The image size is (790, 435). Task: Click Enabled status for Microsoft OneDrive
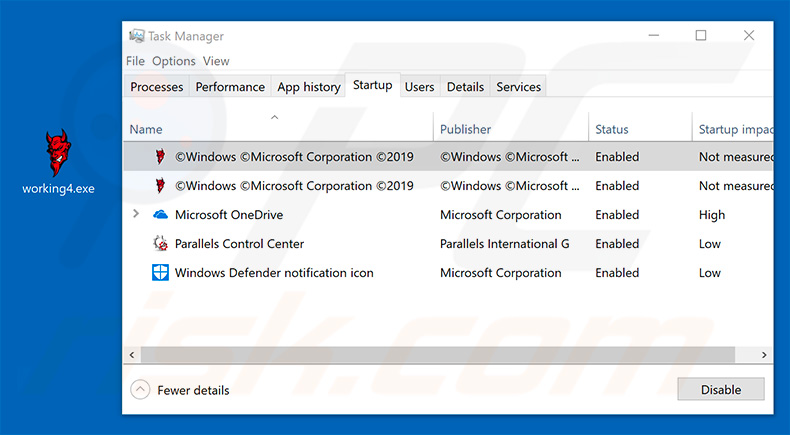tap(617, 215)
